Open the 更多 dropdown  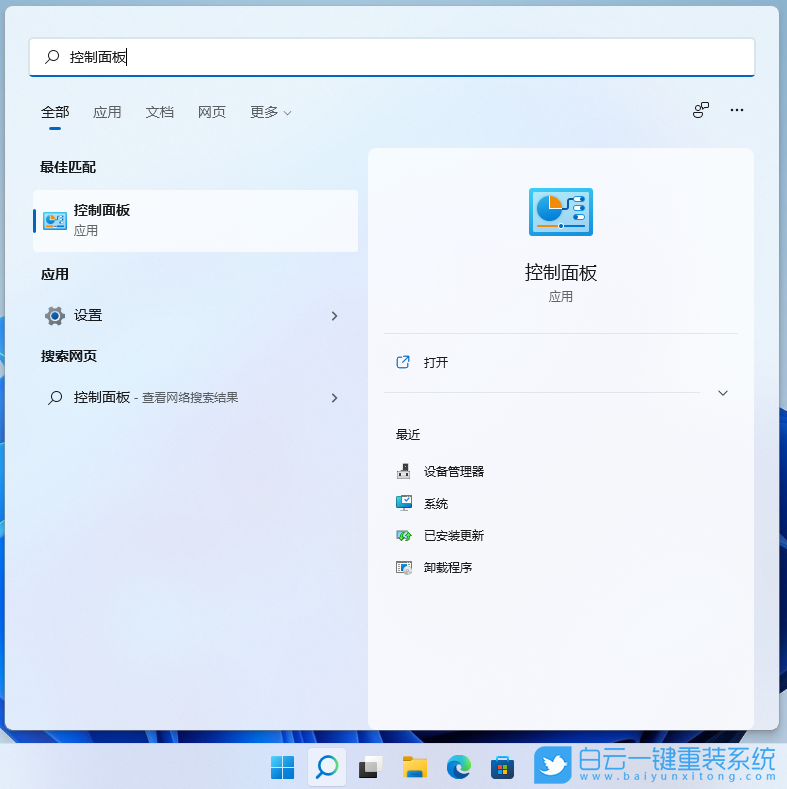(x=271, y=112)
